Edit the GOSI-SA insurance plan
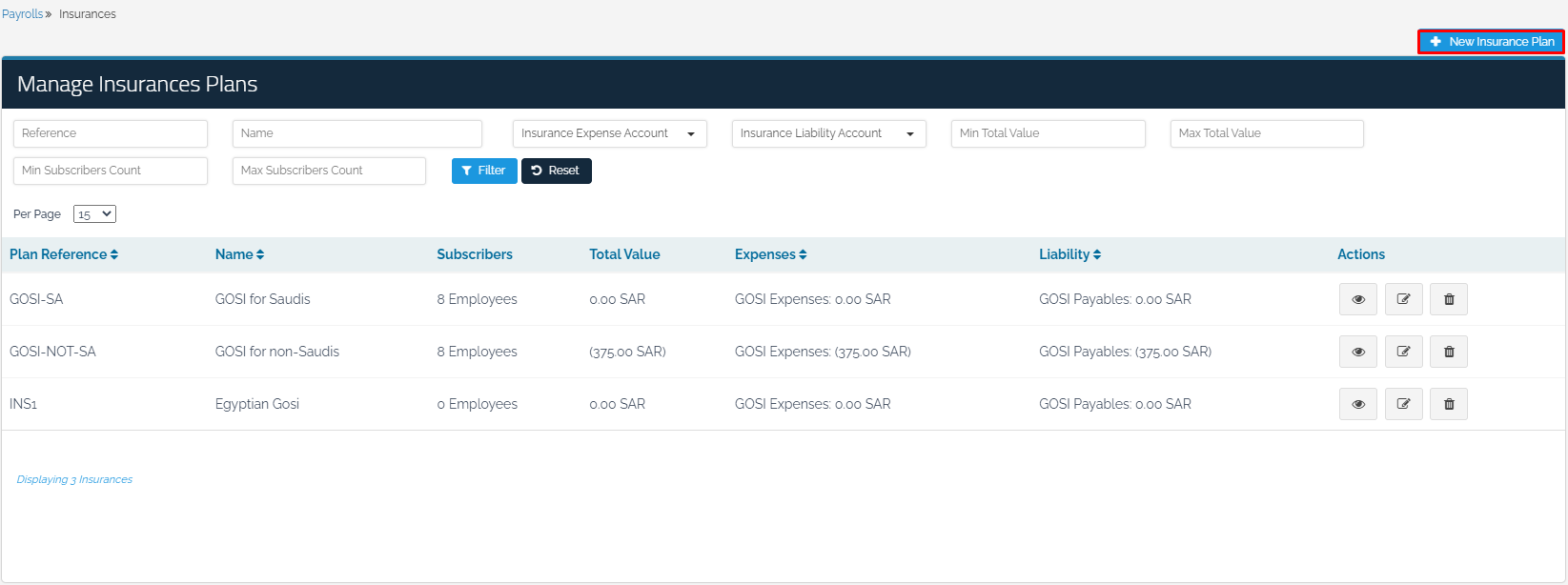Image resolution: width=1568 pixels, height=585 pixels. (1403, 299)
